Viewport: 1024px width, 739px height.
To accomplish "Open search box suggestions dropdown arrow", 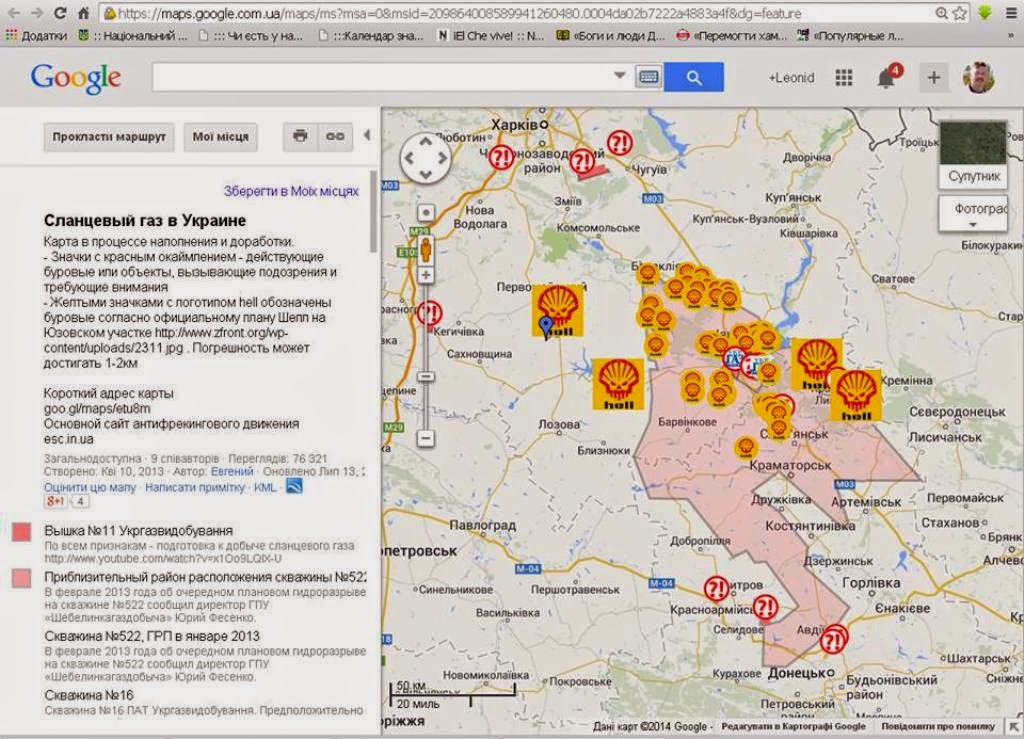I will [x=620, y=76].
